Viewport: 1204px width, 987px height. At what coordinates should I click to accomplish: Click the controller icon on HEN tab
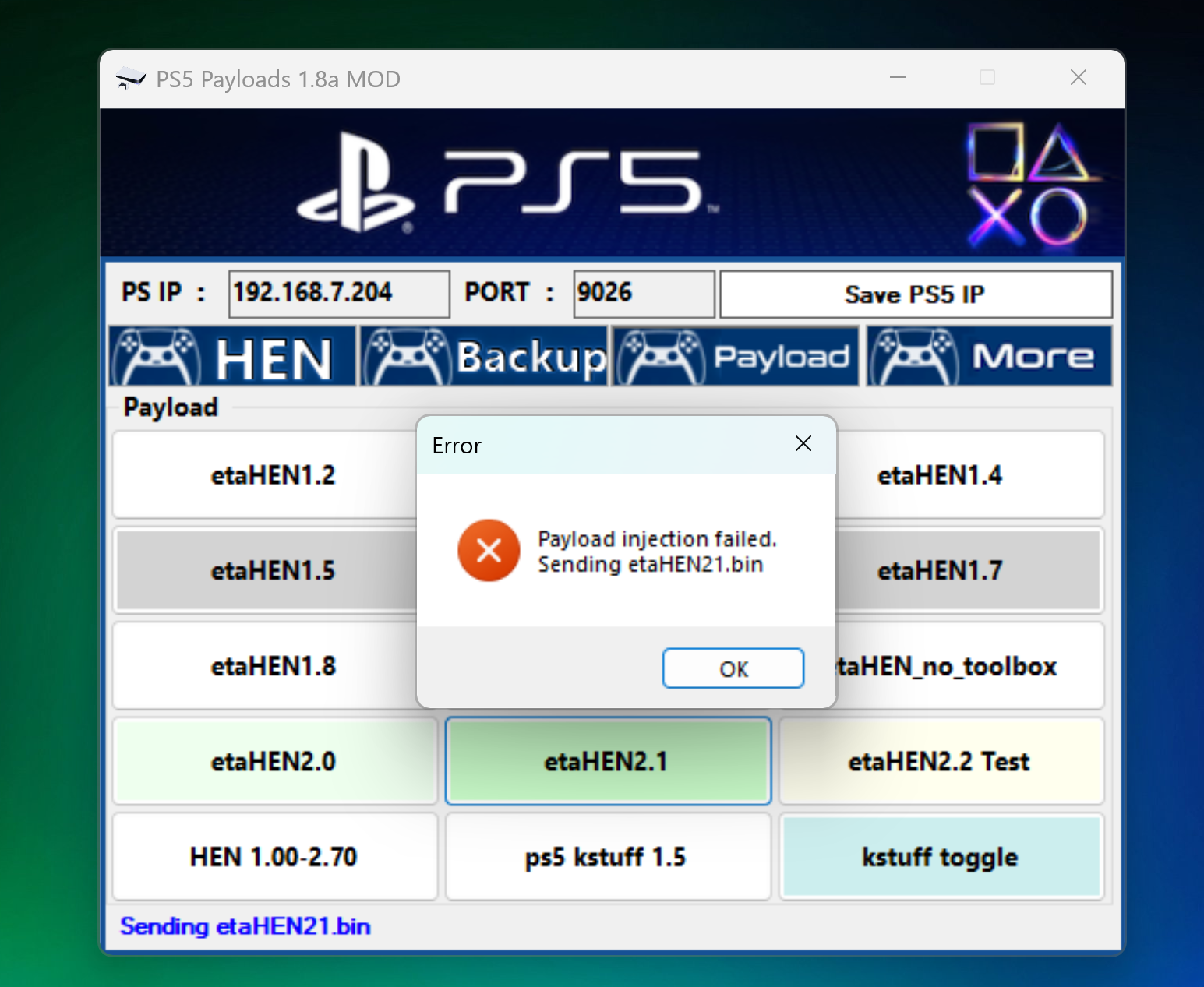click(156, 357)
